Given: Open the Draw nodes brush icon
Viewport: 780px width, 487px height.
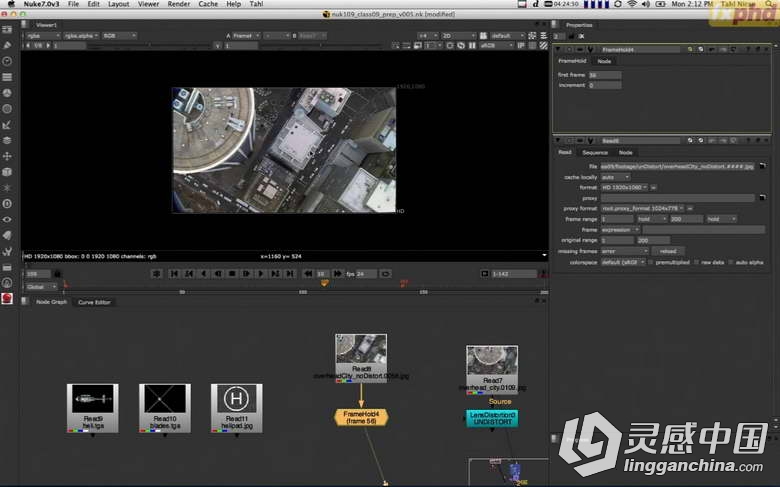Looking at the screenshot, I should (7, 45).
